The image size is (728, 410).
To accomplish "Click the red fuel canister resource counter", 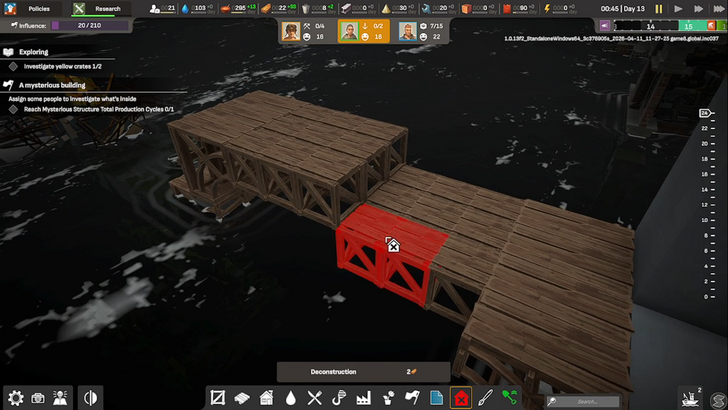I will pos(520,8).
